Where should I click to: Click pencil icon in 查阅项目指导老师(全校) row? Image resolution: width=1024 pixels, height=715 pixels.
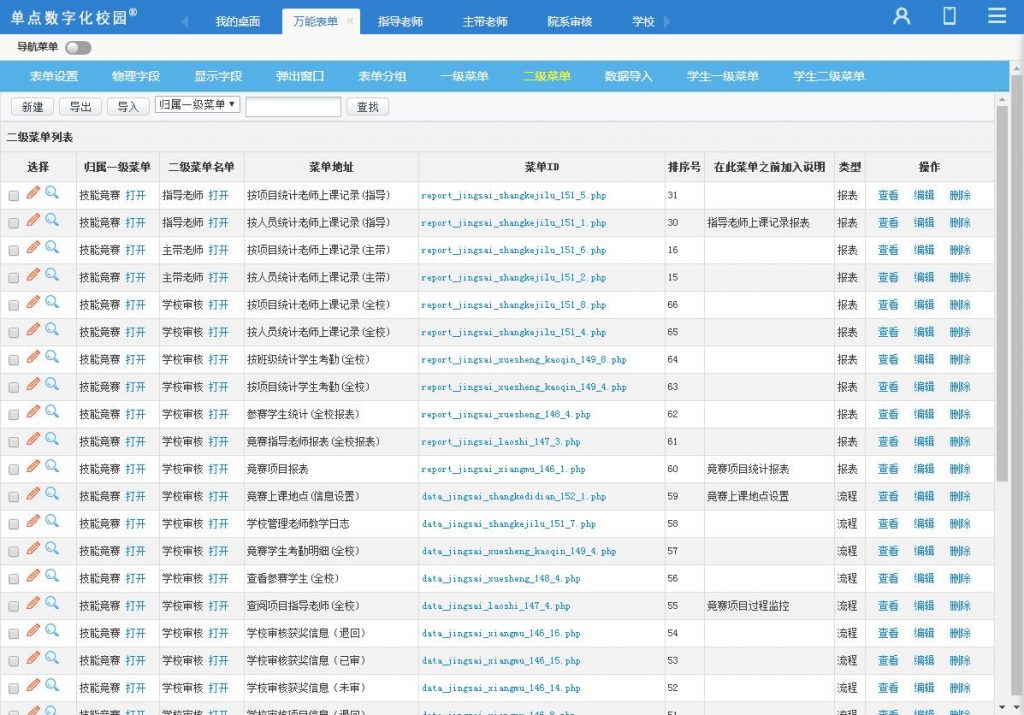[x=33, y=604]
